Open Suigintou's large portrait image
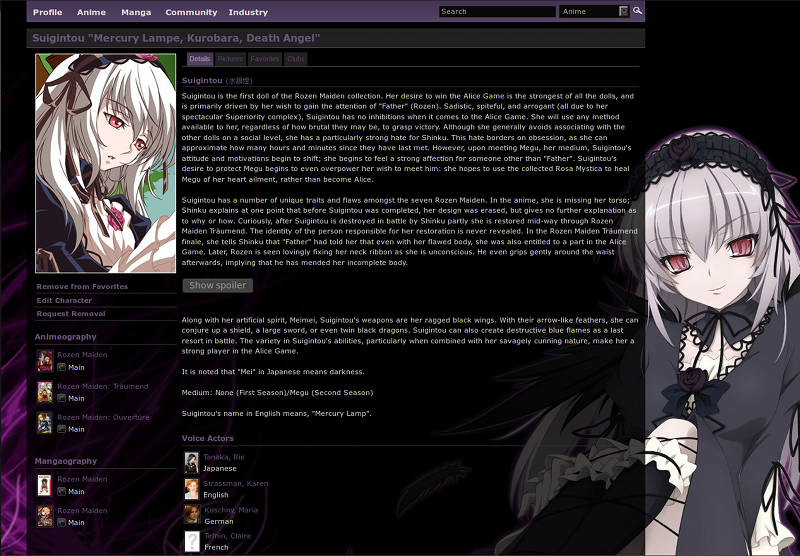800x556 pixels. tap(106, 163)
